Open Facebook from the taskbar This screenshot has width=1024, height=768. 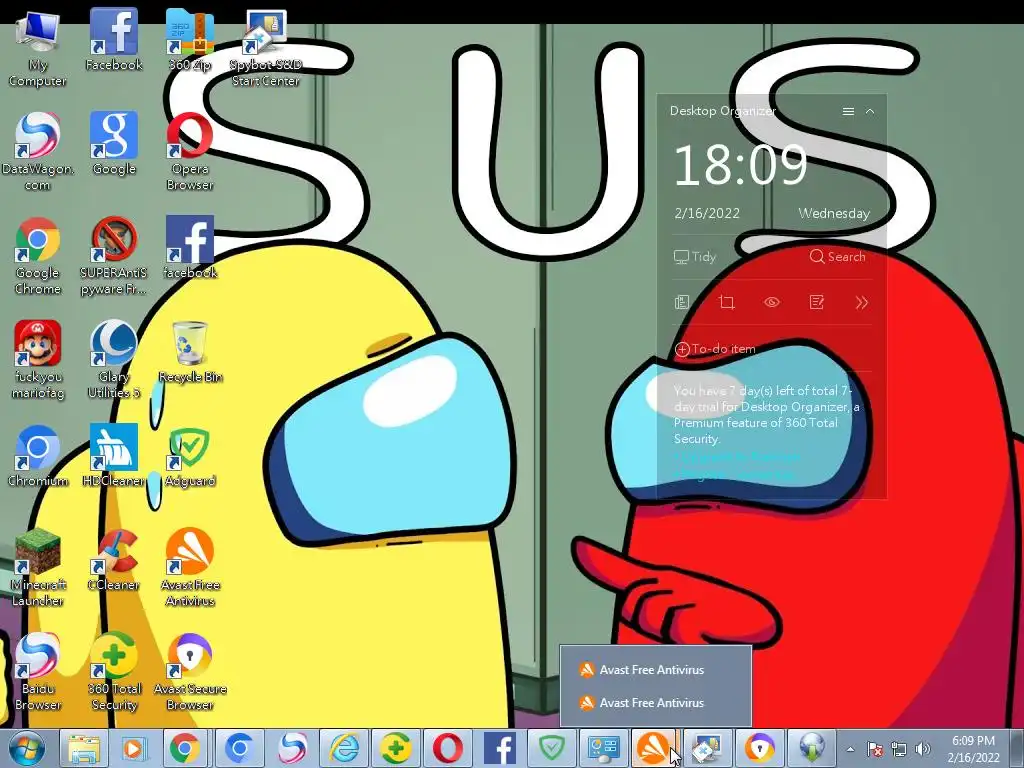(x=500, y=748)
